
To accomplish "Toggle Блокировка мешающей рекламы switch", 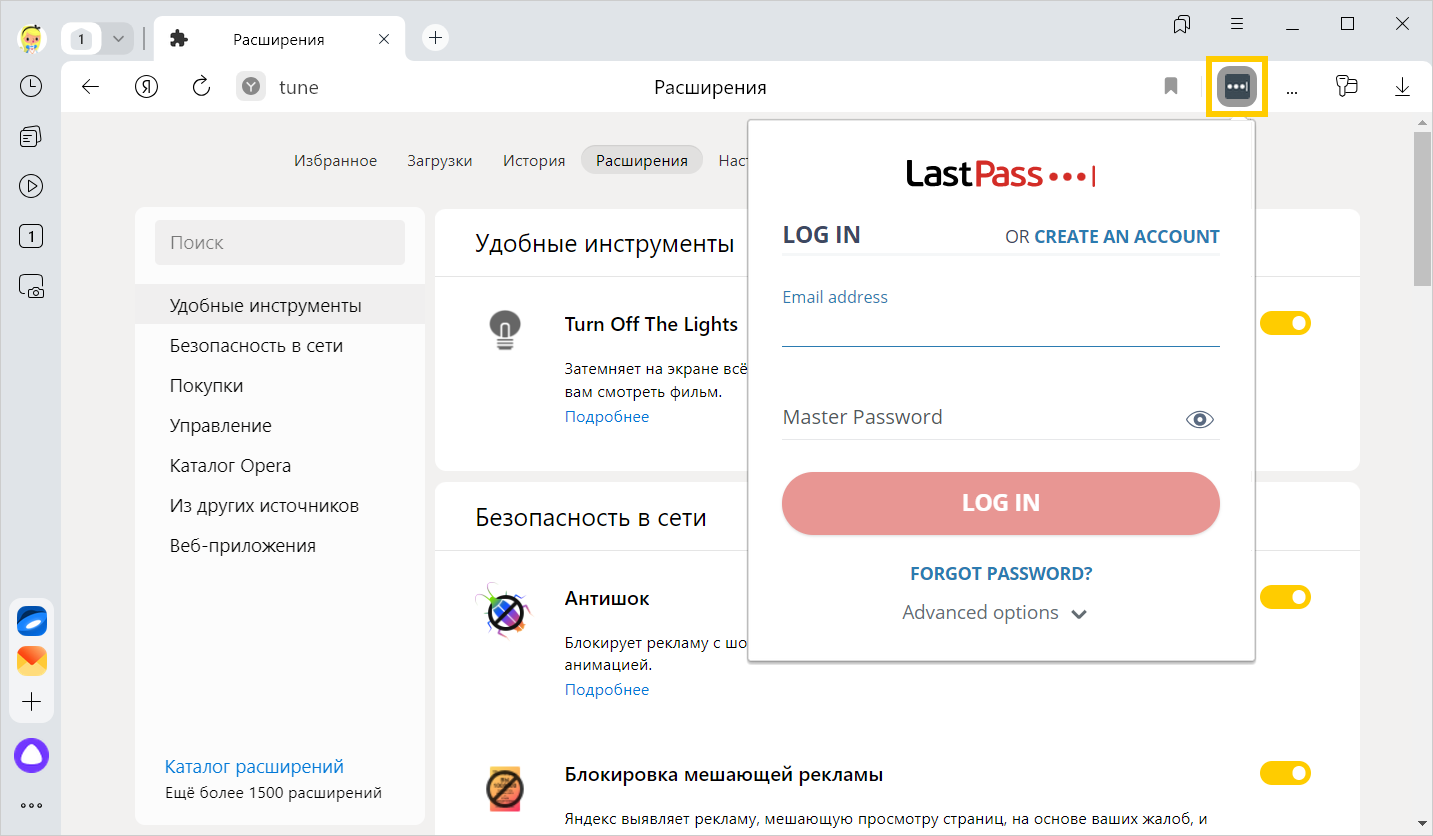I will tap(1285, 773).
